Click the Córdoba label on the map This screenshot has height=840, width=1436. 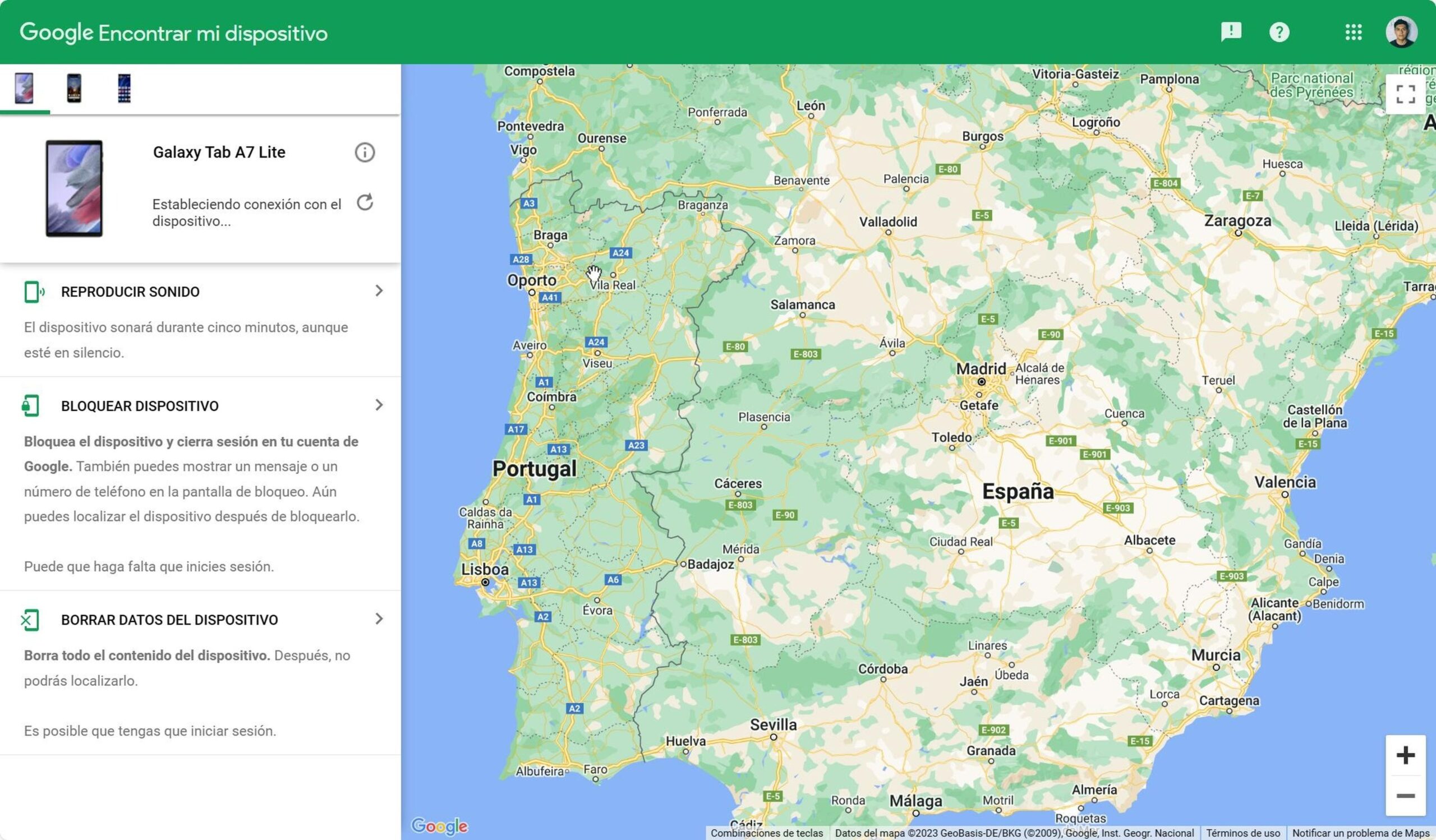[x=883, y=669]
